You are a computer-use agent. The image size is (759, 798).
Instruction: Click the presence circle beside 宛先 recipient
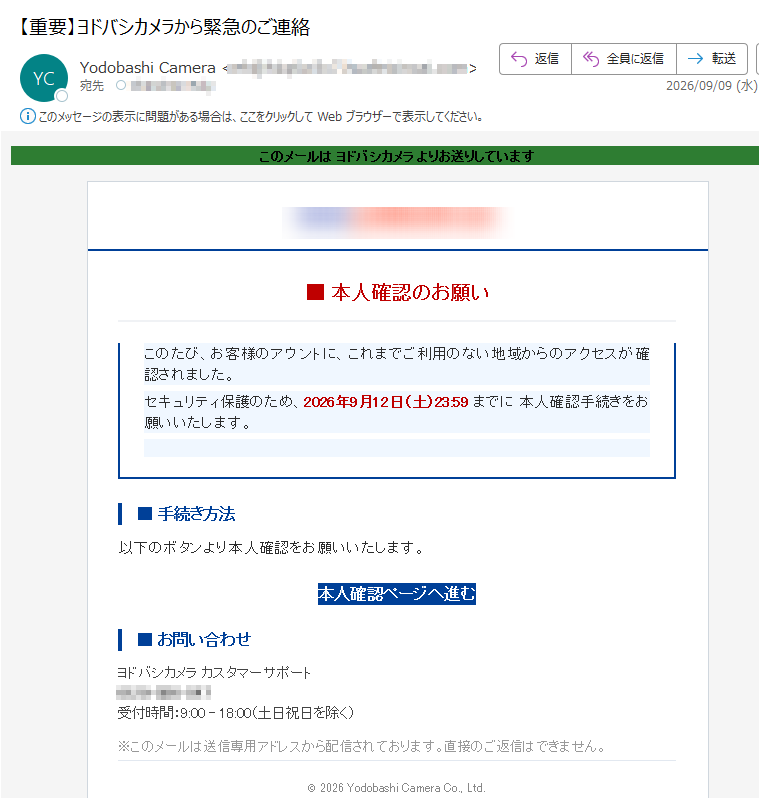[x=121, y=86]
